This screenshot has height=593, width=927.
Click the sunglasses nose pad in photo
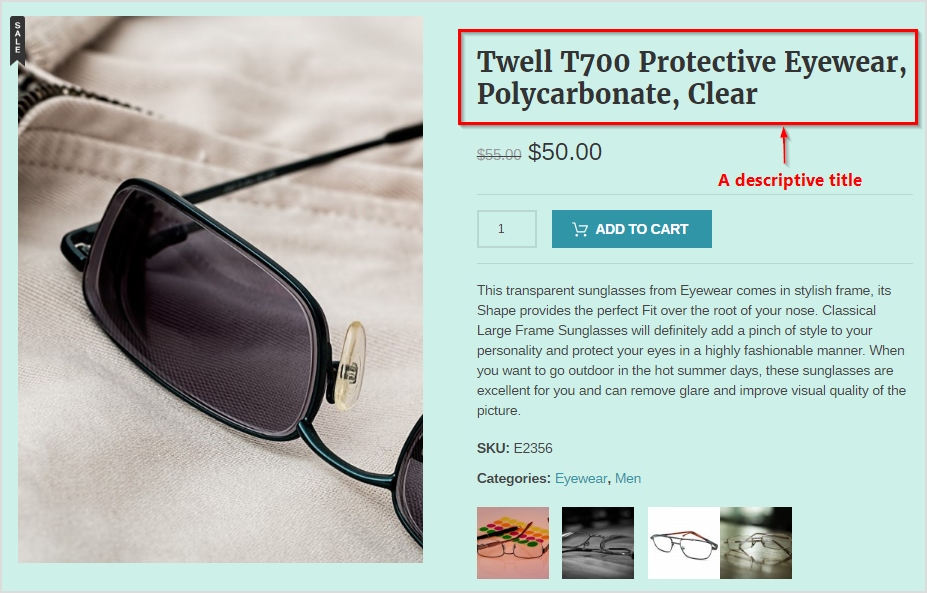tap(350, 367)
